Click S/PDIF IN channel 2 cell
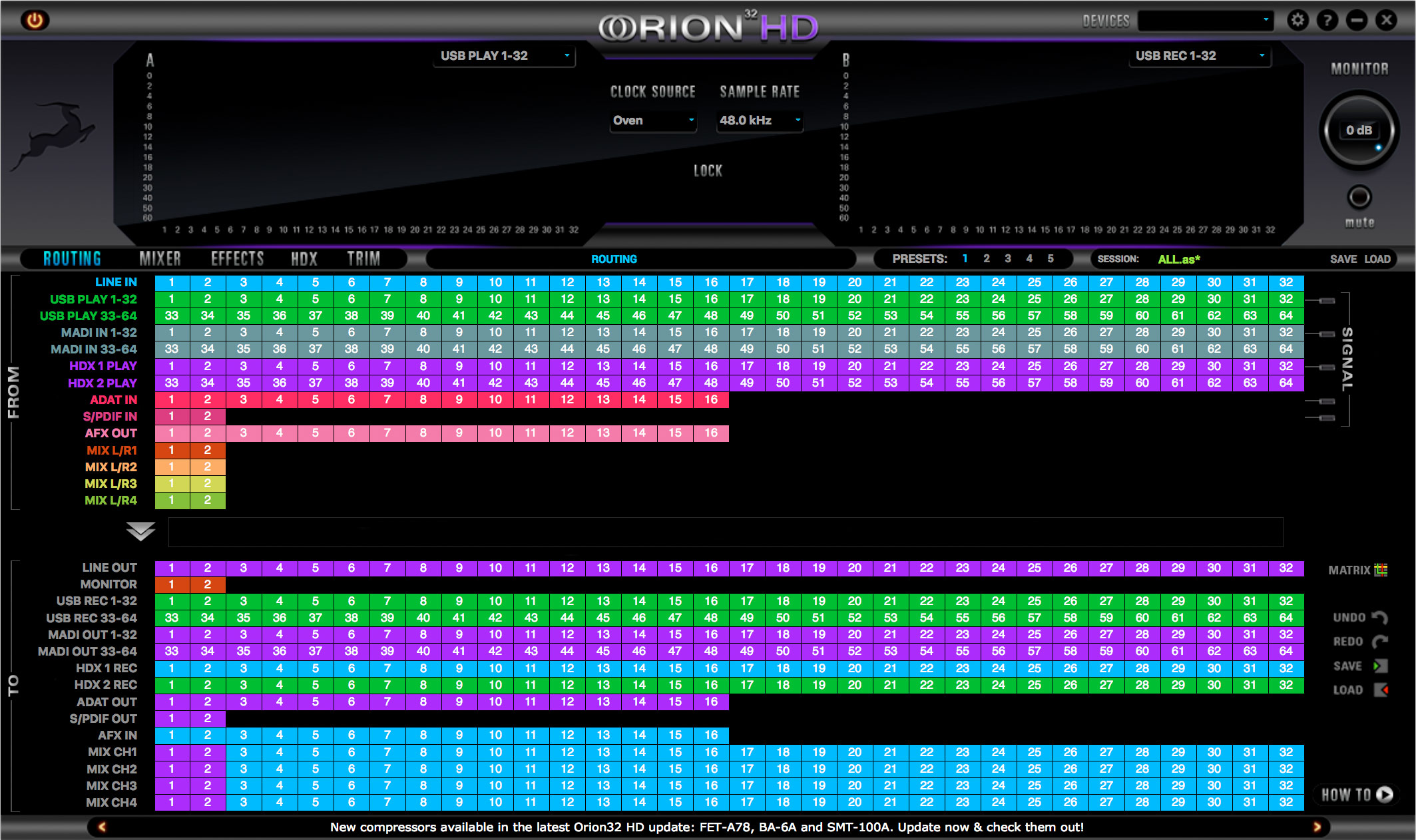This screenshot has height=840, width=1416. point(208,416)
